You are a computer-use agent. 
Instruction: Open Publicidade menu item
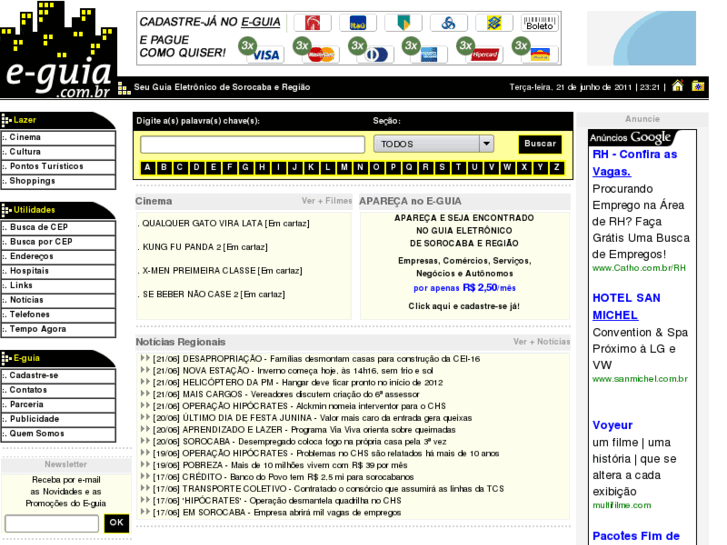(58, 419)
